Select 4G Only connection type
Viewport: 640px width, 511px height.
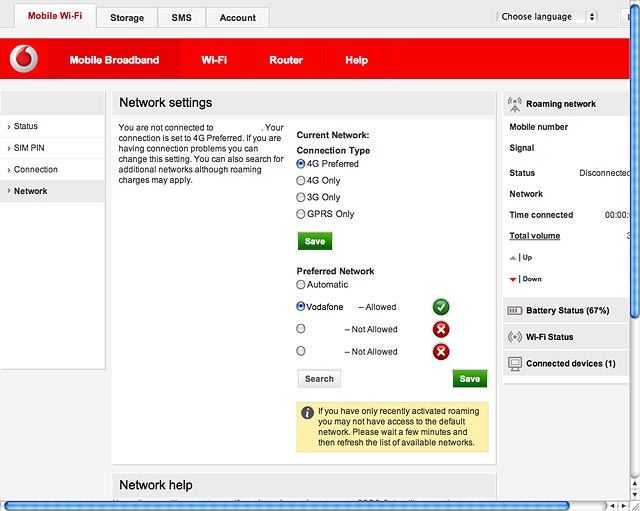tap(301, 180)
